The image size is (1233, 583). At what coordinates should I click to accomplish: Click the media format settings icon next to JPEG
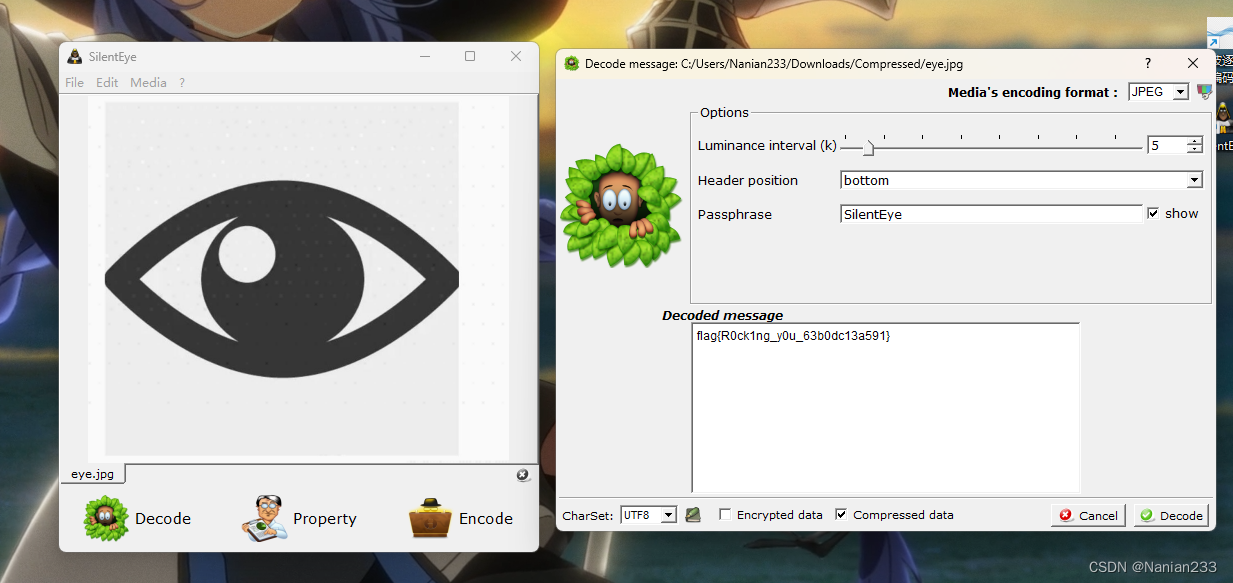click(x=1204, y=92)
